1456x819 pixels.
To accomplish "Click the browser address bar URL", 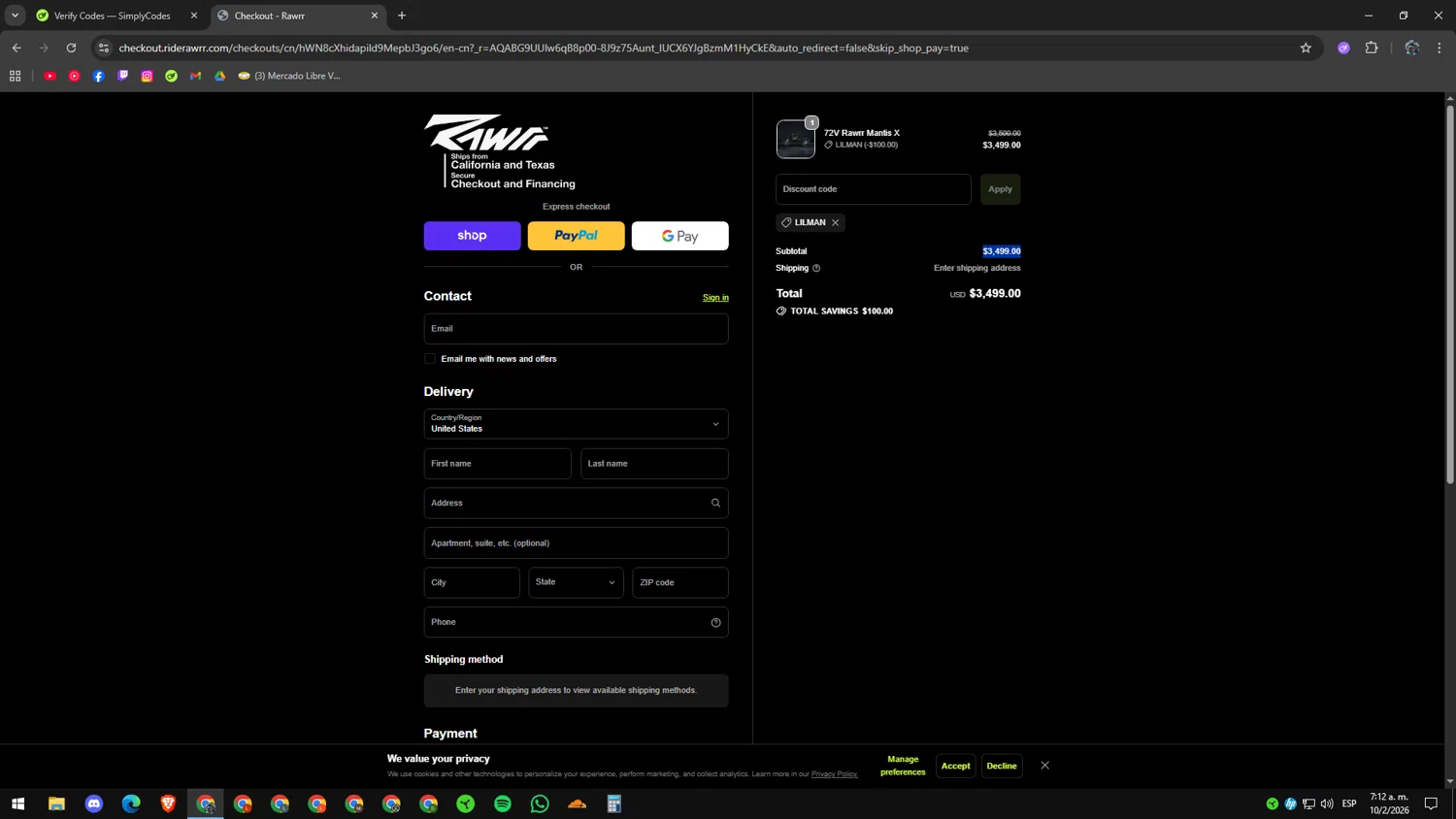I will click(x=544, y=48).
